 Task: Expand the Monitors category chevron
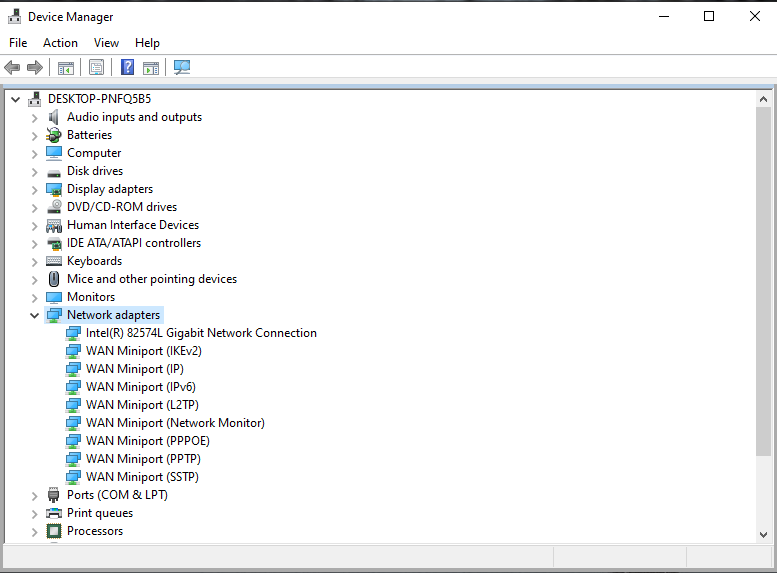(34, 298)
